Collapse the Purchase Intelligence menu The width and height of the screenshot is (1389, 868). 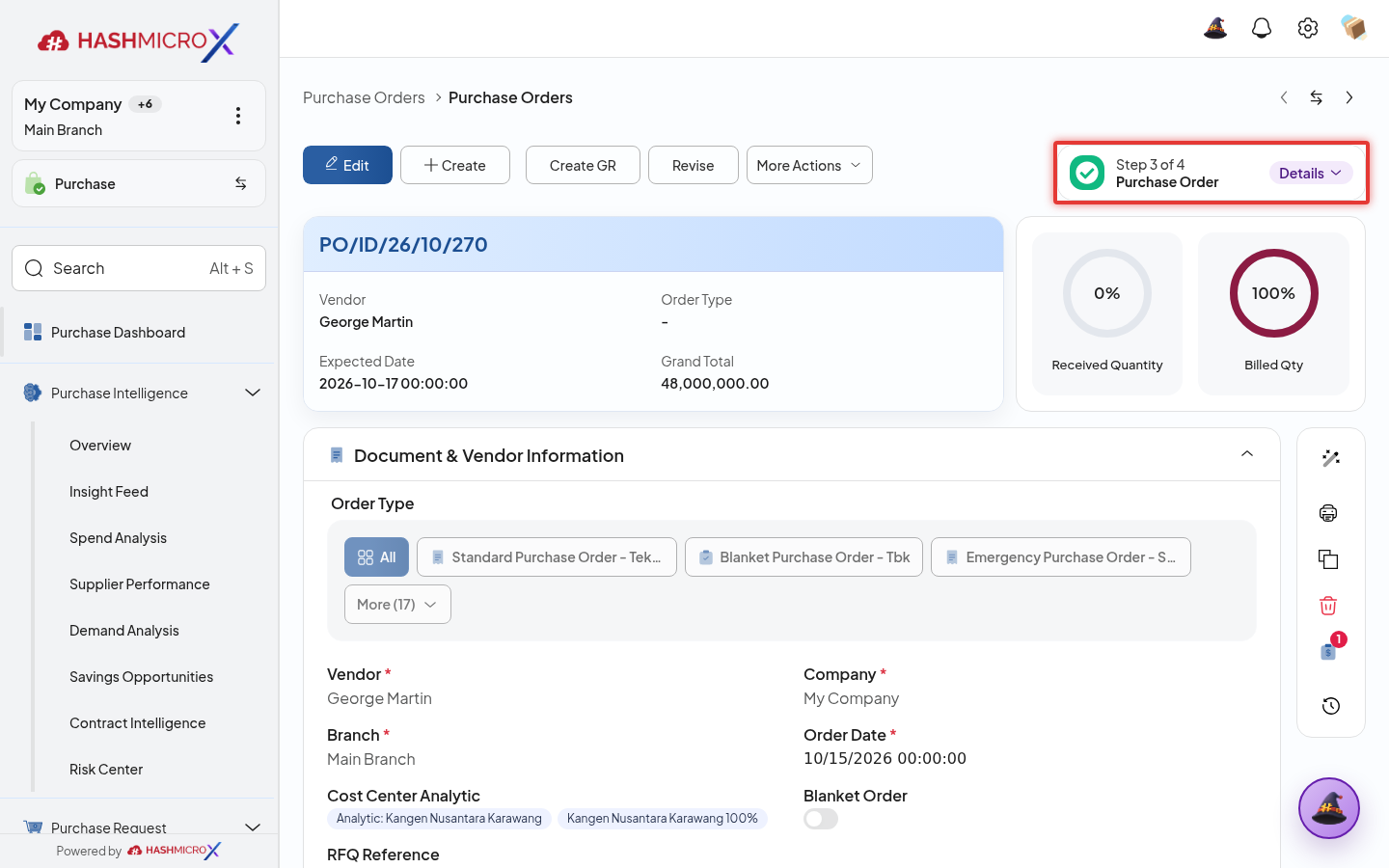pyautogui.click(x=253, y=393)
